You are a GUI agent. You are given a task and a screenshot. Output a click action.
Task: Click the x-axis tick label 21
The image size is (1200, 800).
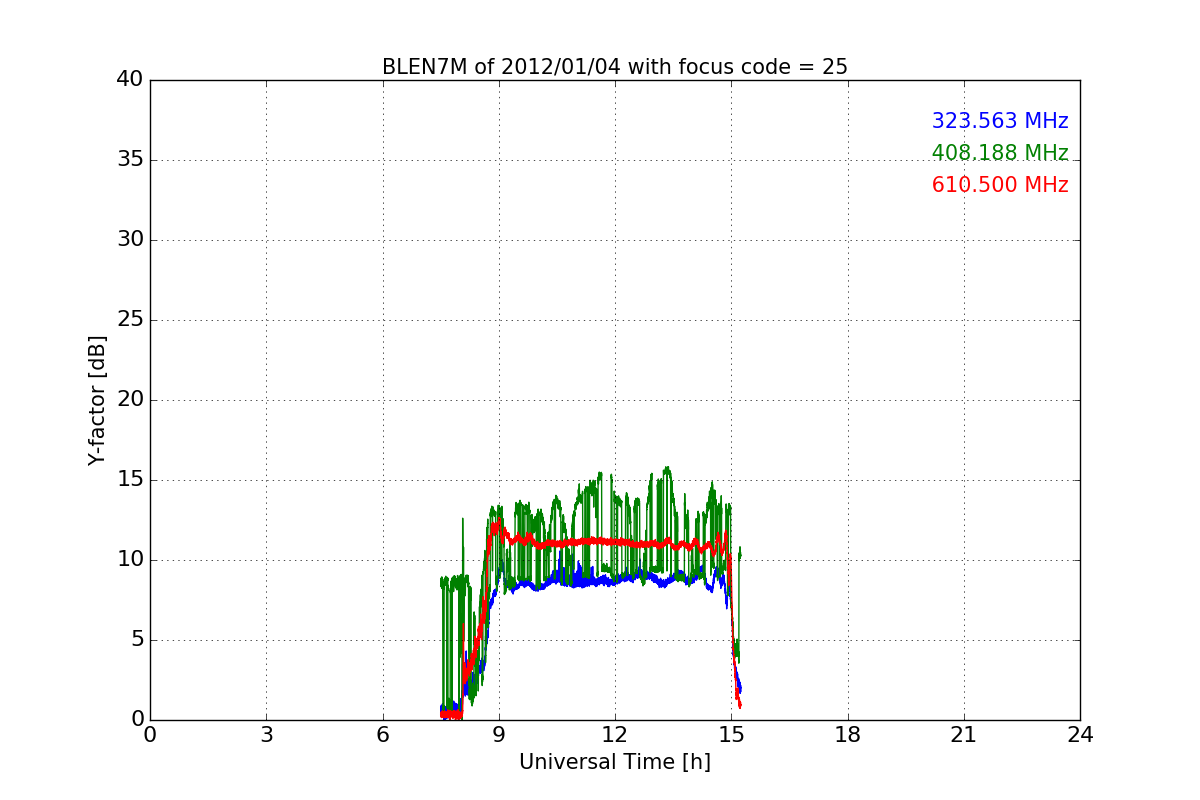click(x=964, y=735)
